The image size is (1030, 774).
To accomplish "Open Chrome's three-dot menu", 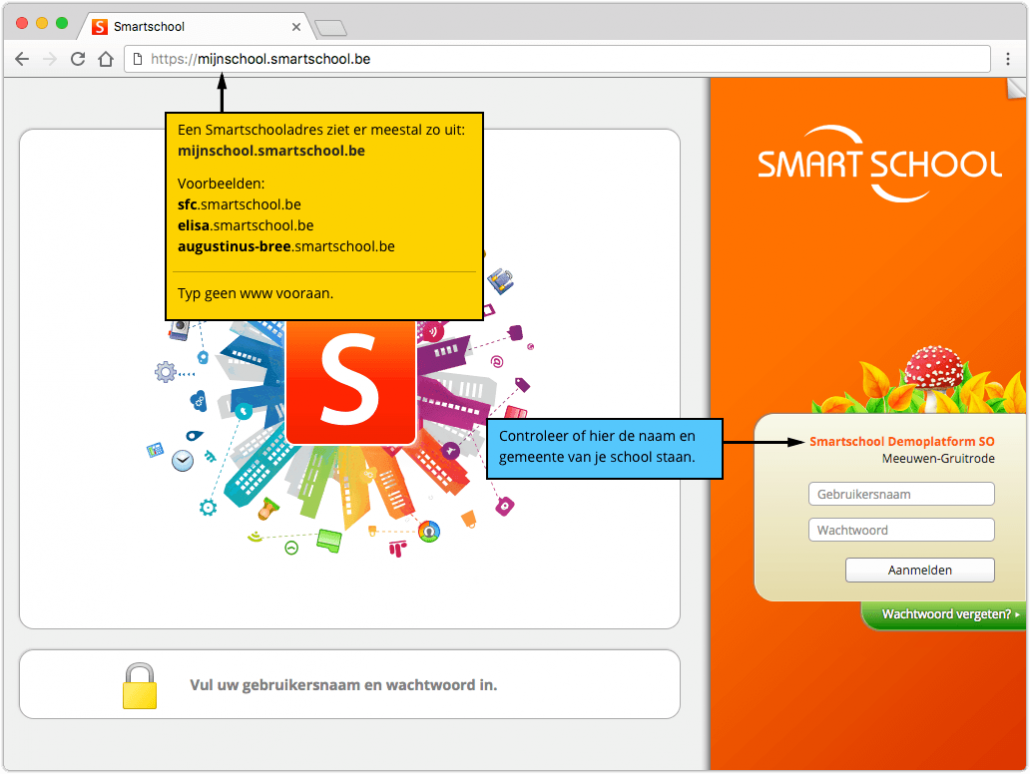I will point(1008,59).
